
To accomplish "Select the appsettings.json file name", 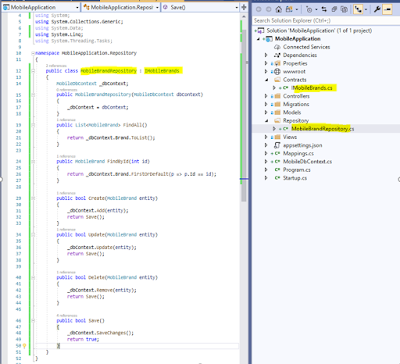I will tap(303, 145).
